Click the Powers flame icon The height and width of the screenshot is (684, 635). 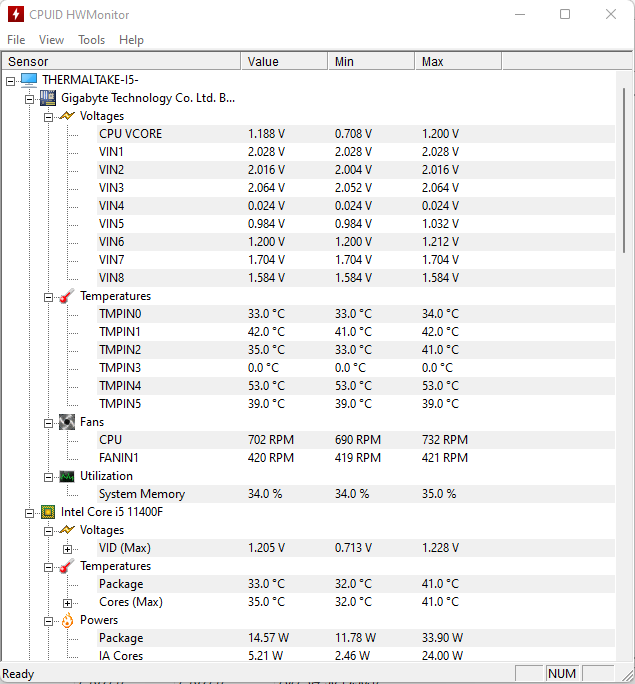(67, 620)
